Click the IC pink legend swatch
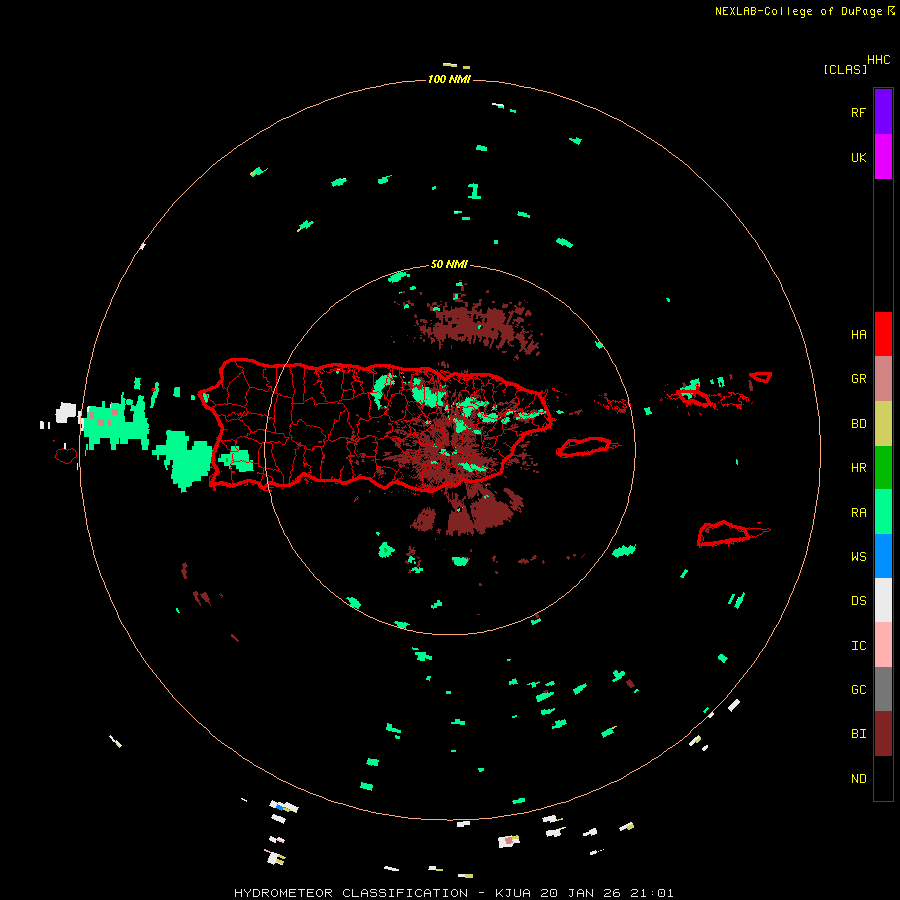 click(x=883, y=645)
